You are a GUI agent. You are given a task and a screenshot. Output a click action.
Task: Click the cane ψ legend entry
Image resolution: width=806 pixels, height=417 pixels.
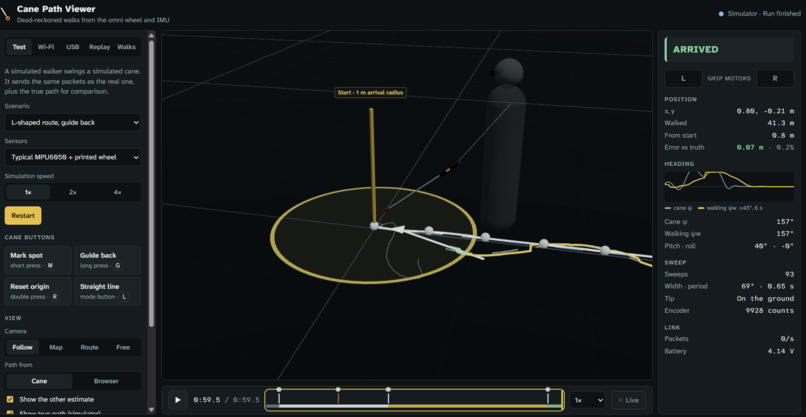[x=677, y=208]
